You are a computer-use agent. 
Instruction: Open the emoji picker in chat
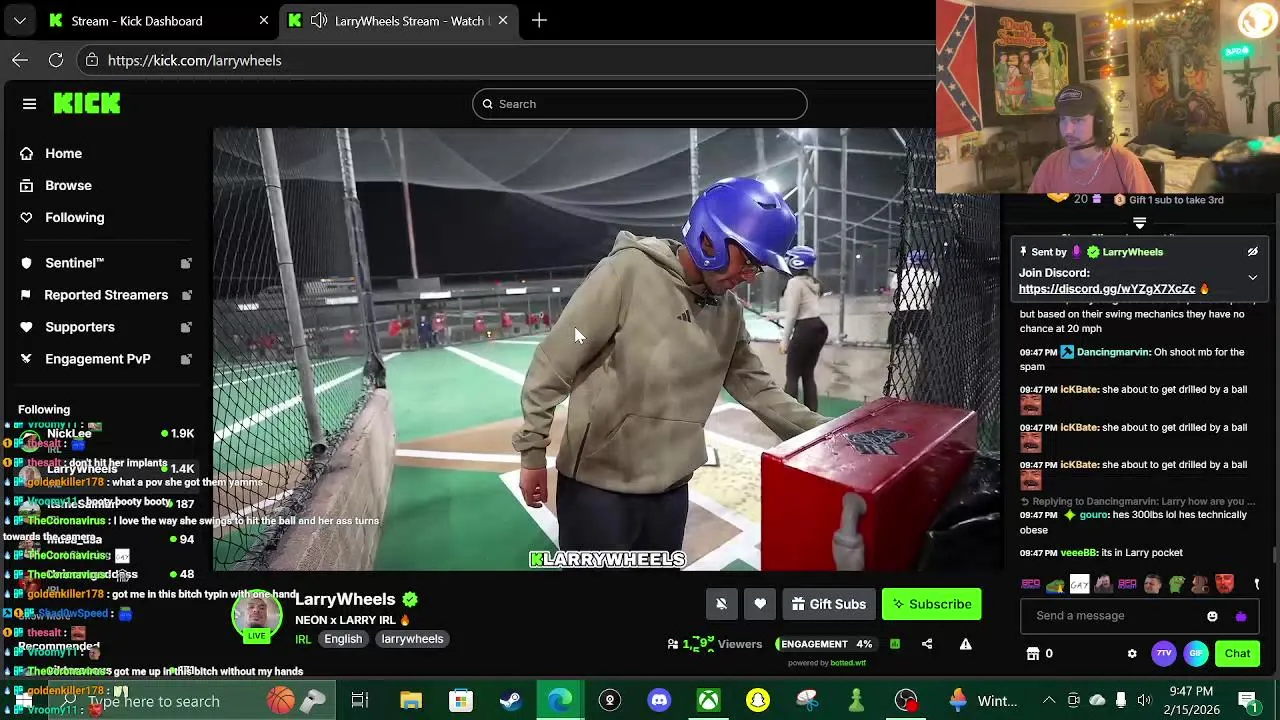(x=1212, y=616)
